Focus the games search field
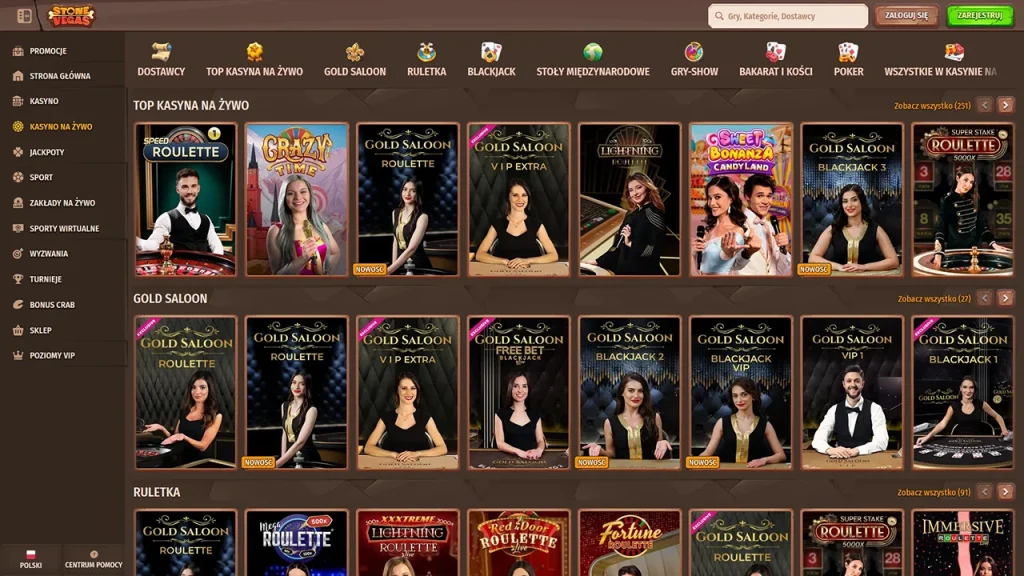This screenshot has height=576, width=1024. pyautogui.click(x=788, y=16)
